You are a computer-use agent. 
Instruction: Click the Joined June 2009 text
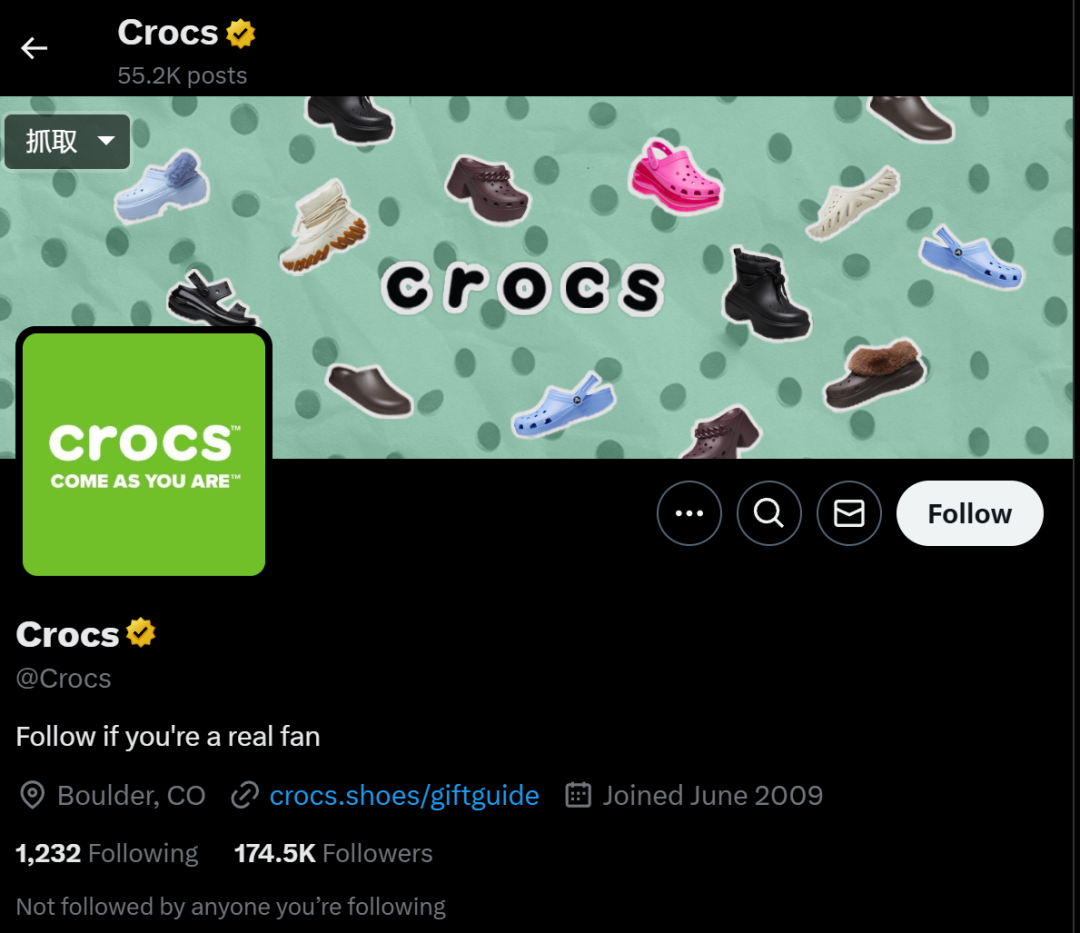pyautogui.click(x=712, y=796)
